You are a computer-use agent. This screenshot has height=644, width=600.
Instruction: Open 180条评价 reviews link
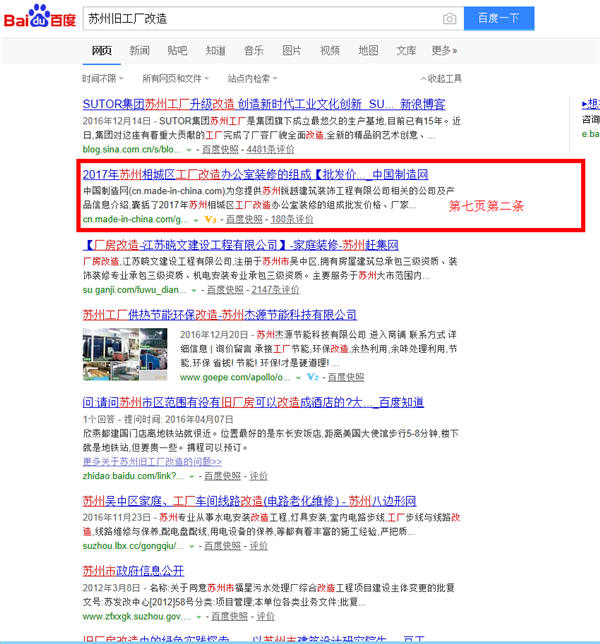(x=292, y=219)
